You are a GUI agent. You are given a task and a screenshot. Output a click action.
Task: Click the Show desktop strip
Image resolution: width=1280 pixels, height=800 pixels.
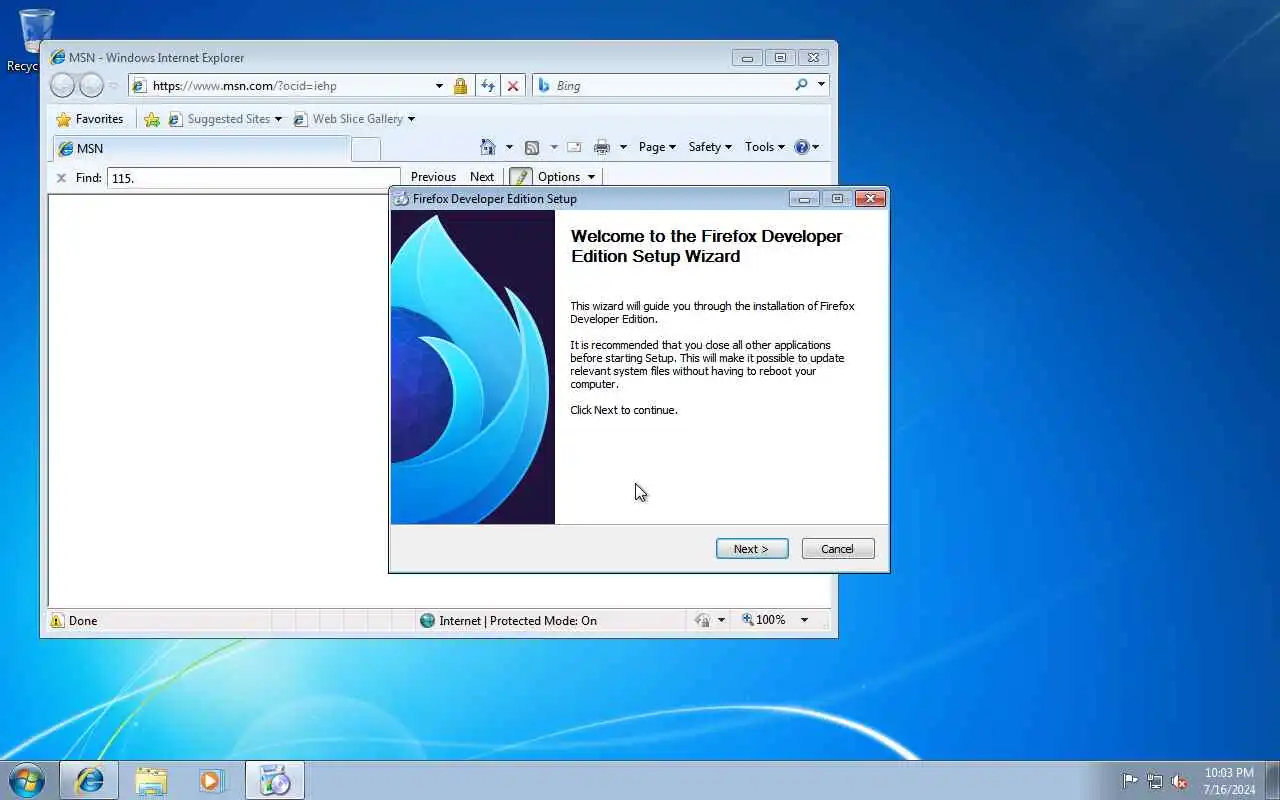(1272, 781)
